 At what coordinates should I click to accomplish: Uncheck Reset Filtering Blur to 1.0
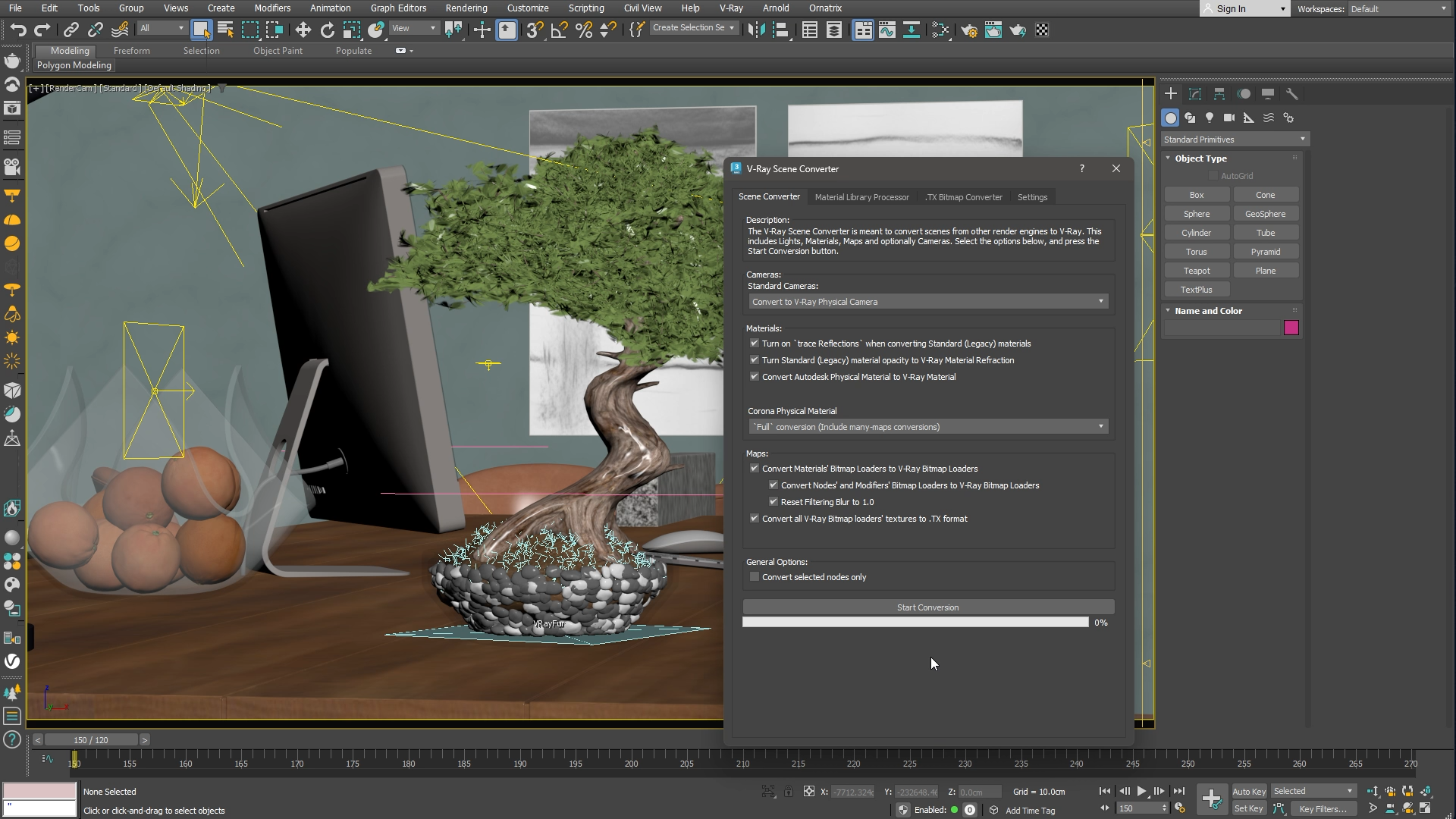coord(773,501)
